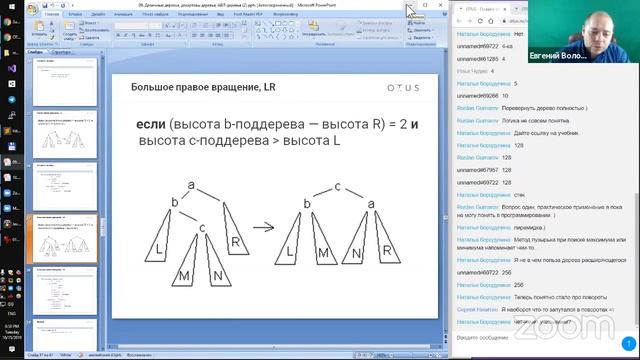Toggle italic formatting
Image resolution: width=640 pixels, height=360 pixels.
click(x=126, y=36)
